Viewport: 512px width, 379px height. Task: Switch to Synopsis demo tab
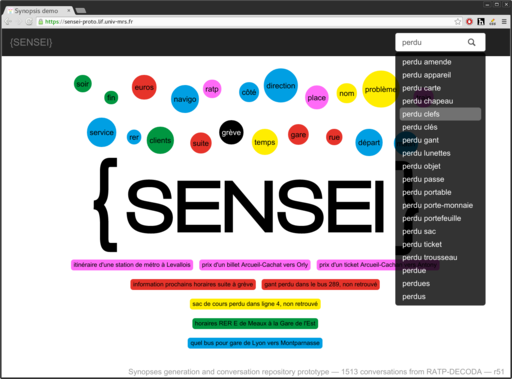coord(38,11)
